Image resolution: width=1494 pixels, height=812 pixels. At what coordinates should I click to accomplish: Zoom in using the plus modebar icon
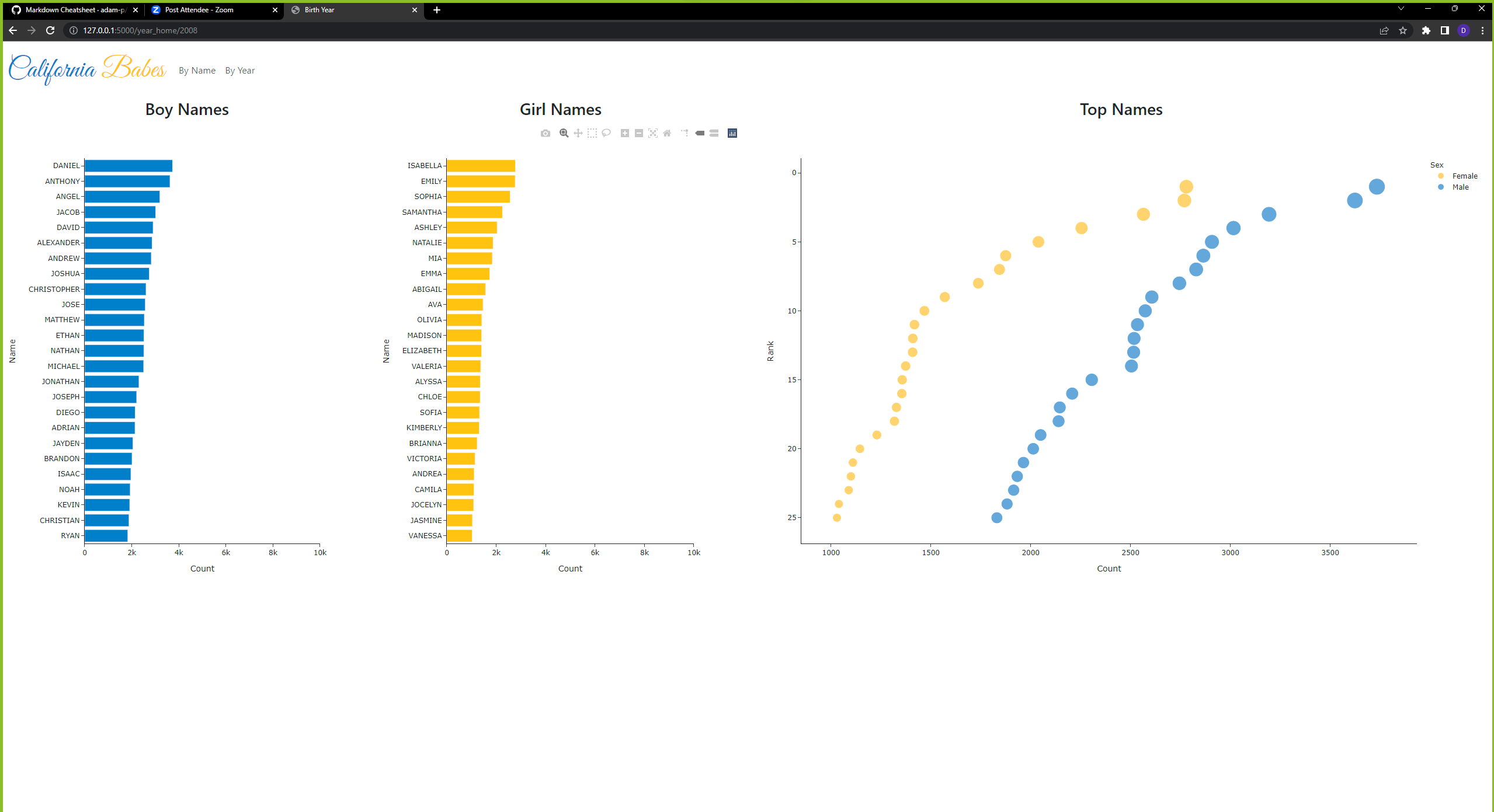[623, 133]
